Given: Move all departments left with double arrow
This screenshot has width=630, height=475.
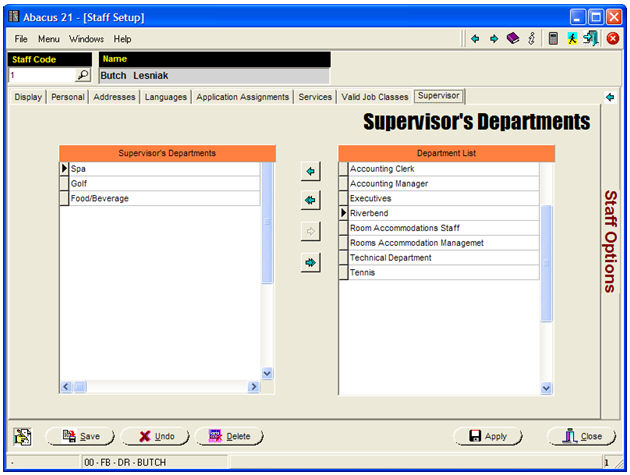Looking at the screenshot, I should tap(310, 201).
